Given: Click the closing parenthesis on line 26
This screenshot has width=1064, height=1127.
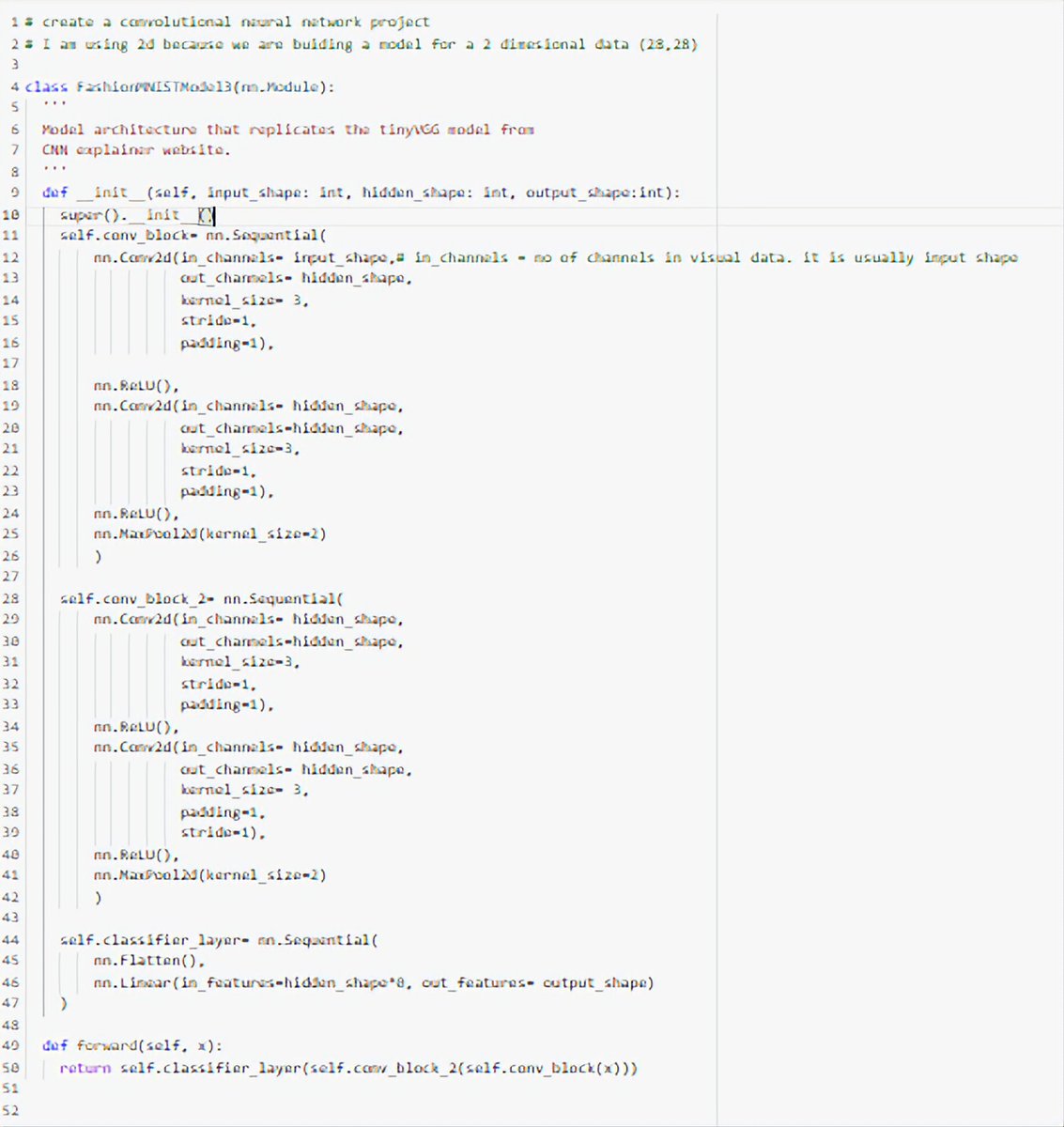Looking at the screenshot, I should [x=98, y=556].
